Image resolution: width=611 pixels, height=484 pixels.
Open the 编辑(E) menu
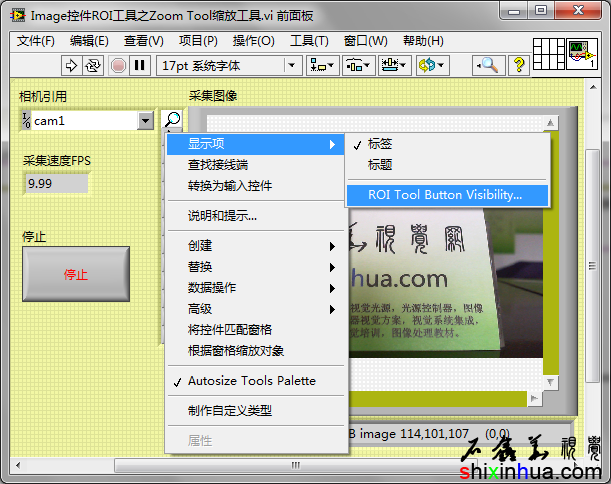click(x=89, y=41)
